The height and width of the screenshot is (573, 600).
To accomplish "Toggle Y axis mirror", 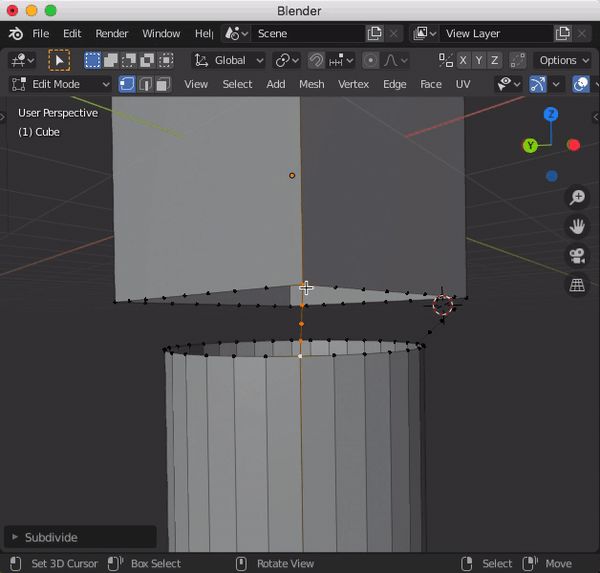I will pos(479,60).
